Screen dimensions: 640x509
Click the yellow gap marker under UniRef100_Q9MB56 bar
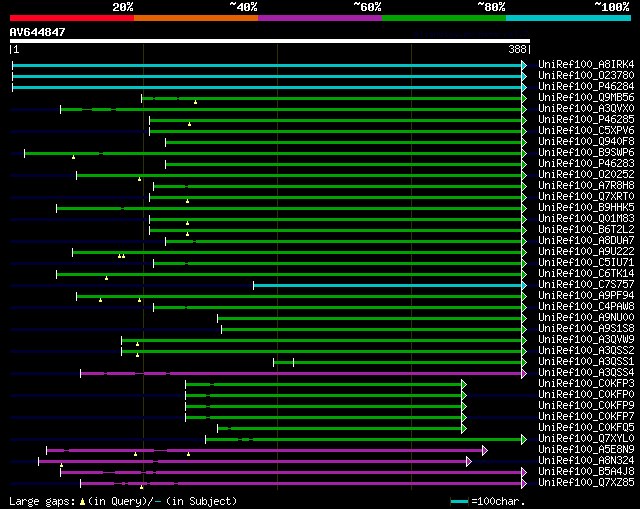tap(196, 102)
